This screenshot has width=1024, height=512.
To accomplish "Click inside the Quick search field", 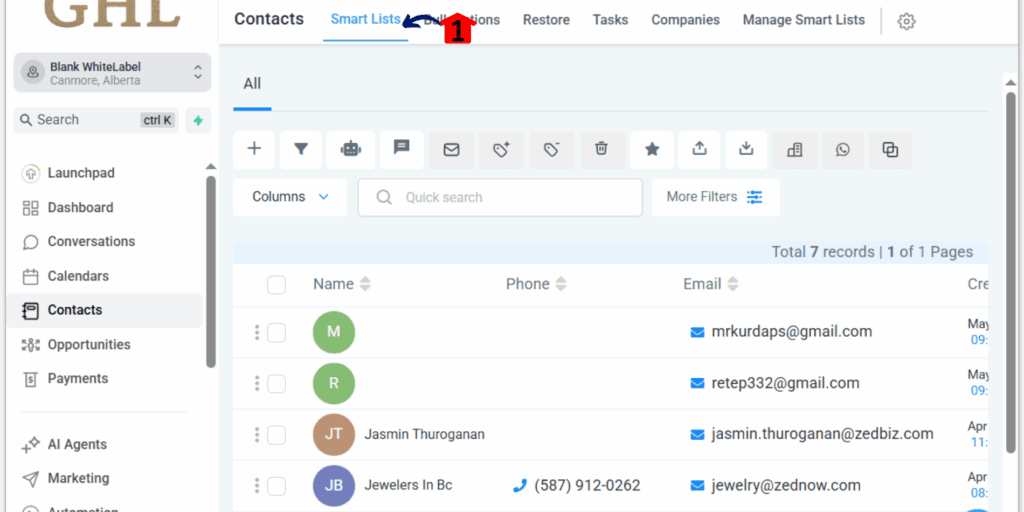I will coord(500,197).
